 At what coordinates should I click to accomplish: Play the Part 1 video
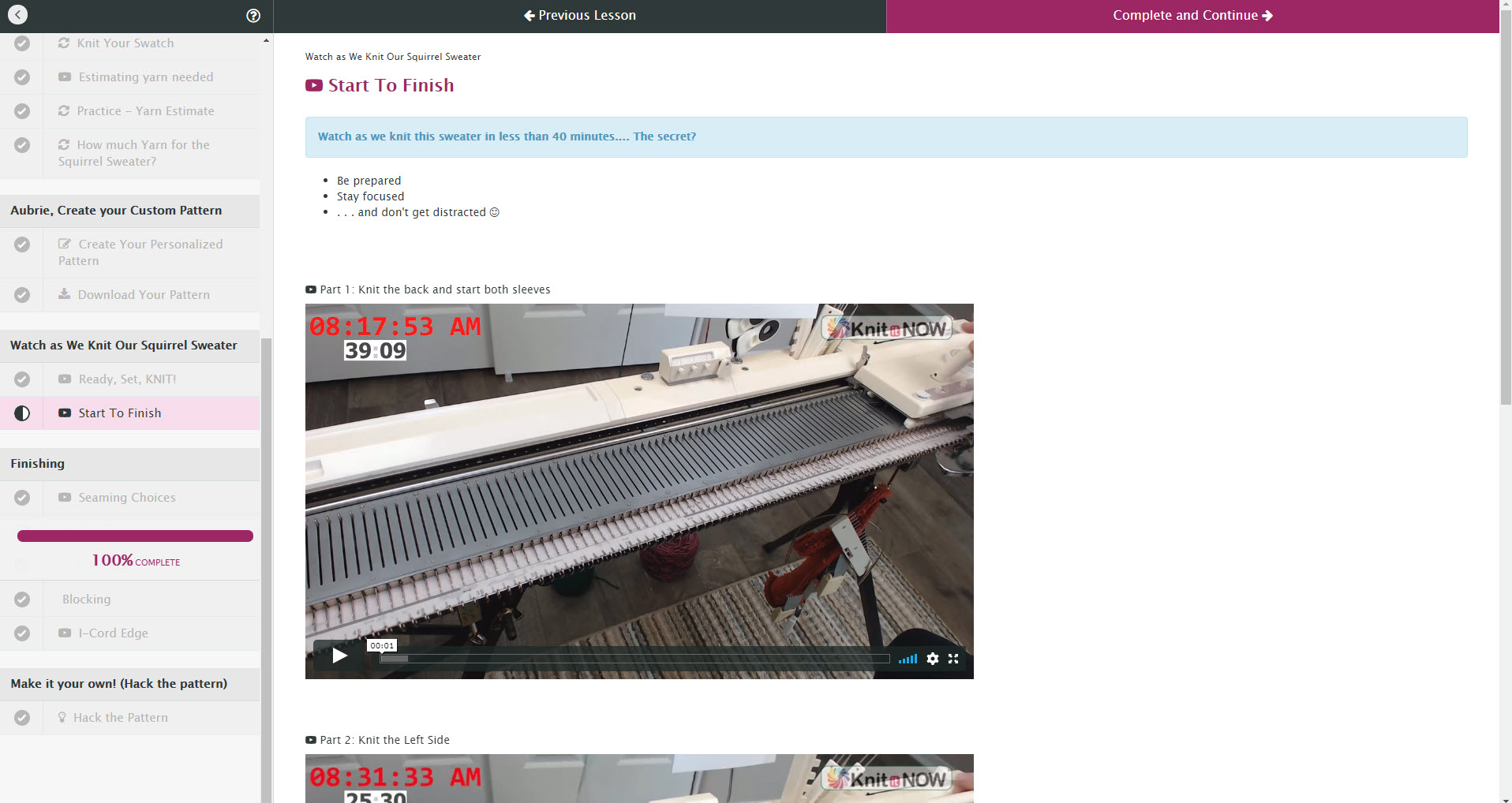339,656
